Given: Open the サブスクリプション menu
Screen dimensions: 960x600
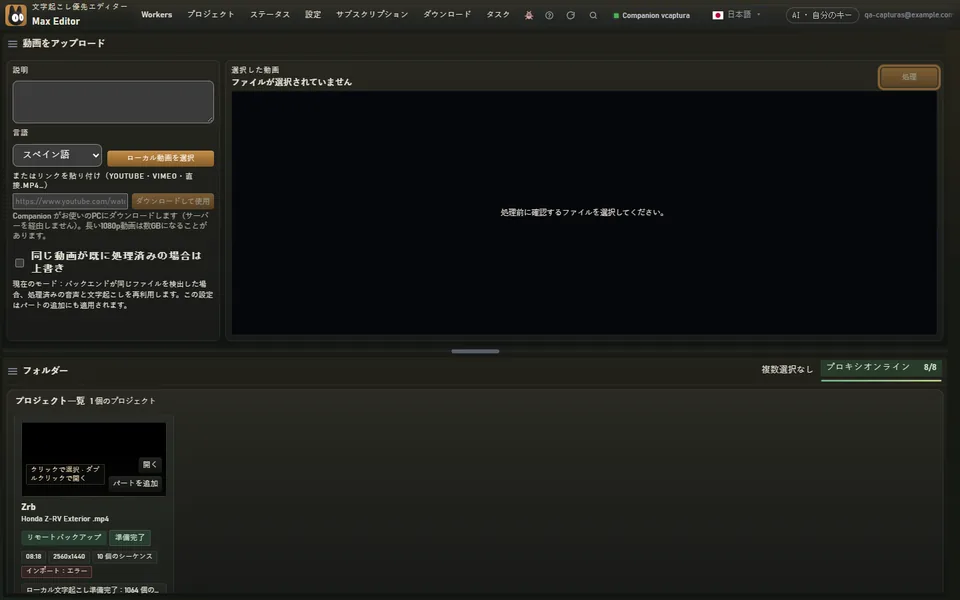Looking at the screenshot, I should (372, 15).
